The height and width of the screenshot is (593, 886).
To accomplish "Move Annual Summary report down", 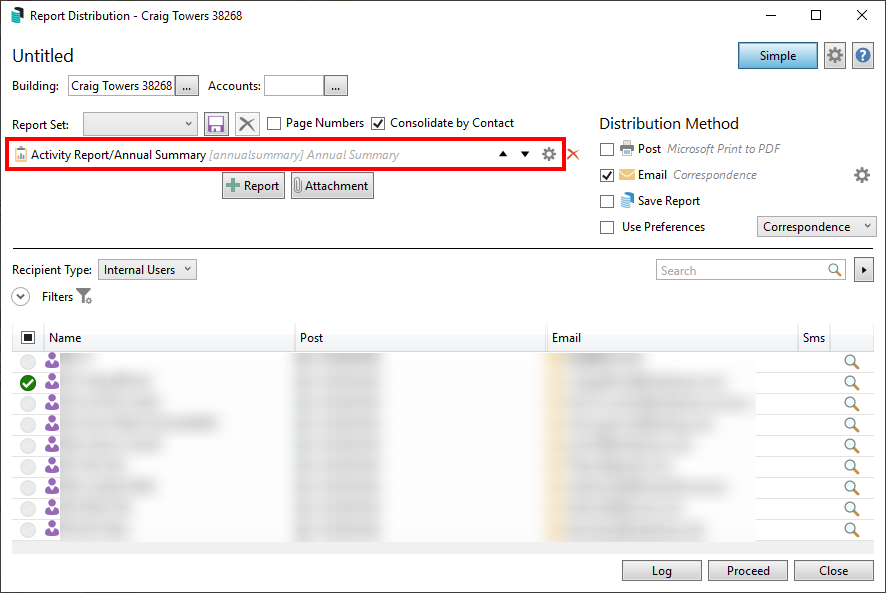I will [525, 154].
